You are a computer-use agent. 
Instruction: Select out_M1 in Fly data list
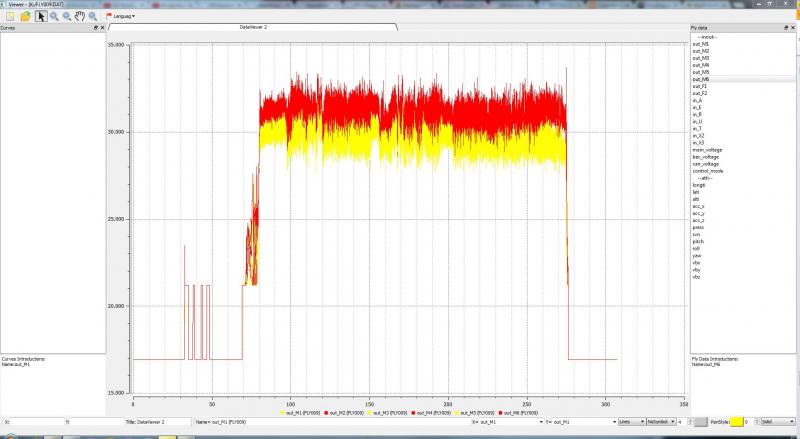tap(701, 44)
